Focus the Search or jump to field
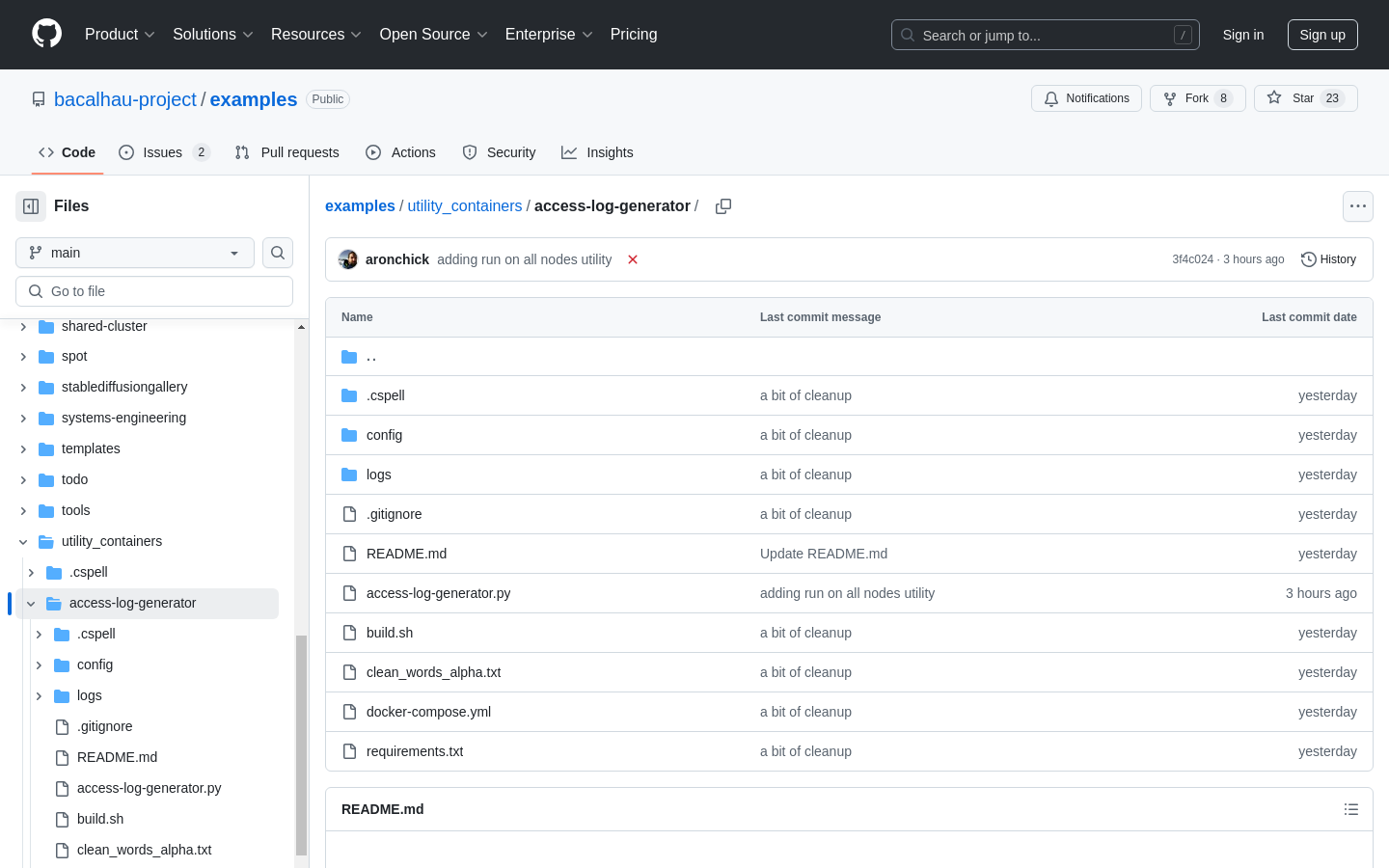 (x=1046, y=35)
